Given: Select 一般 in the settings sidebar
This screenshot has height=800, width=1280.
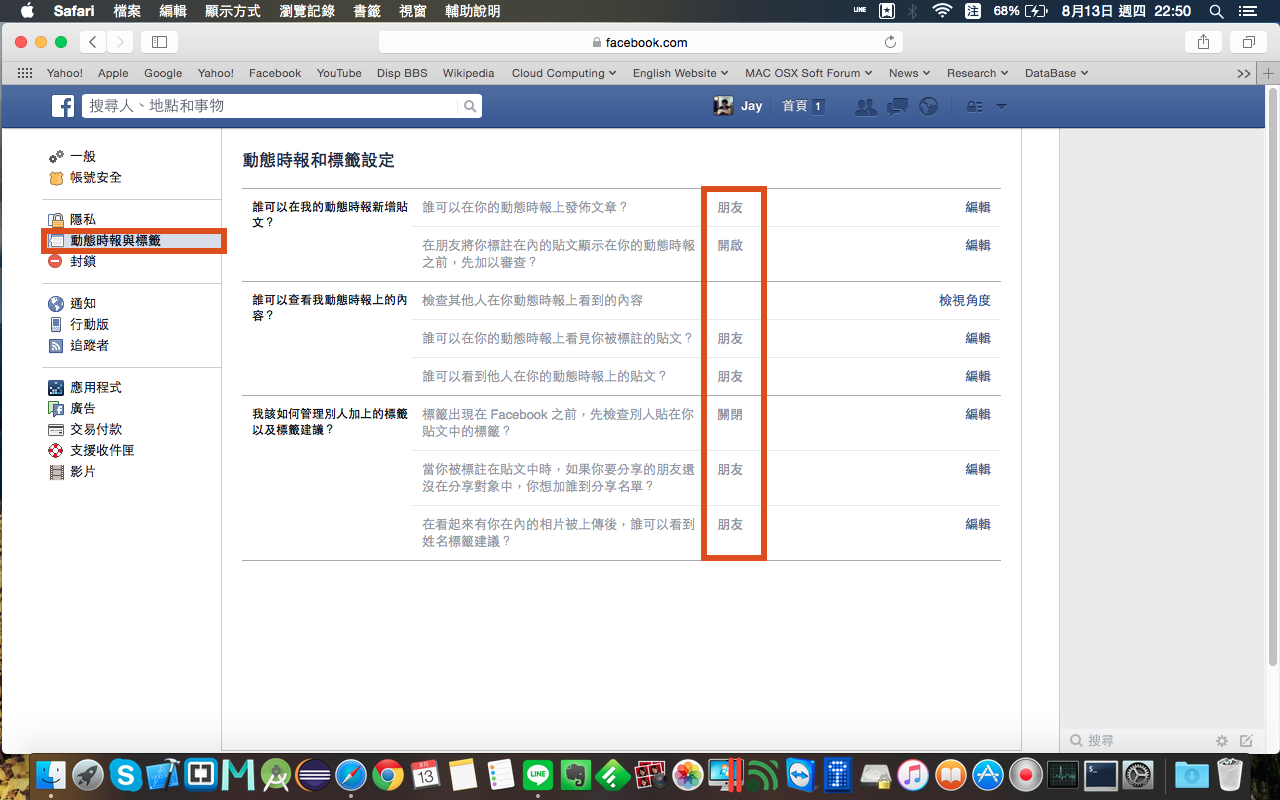Looking at the screenshot, I should (x=83, y=156).
